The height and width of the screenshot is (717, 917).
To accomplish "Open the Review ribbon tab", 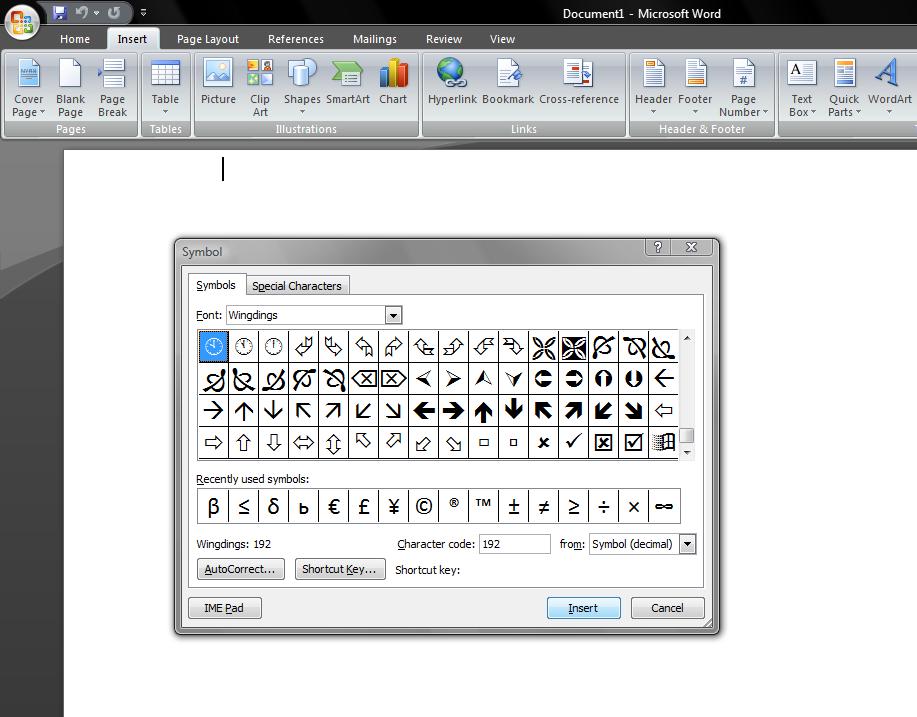I will pos(444,39).
